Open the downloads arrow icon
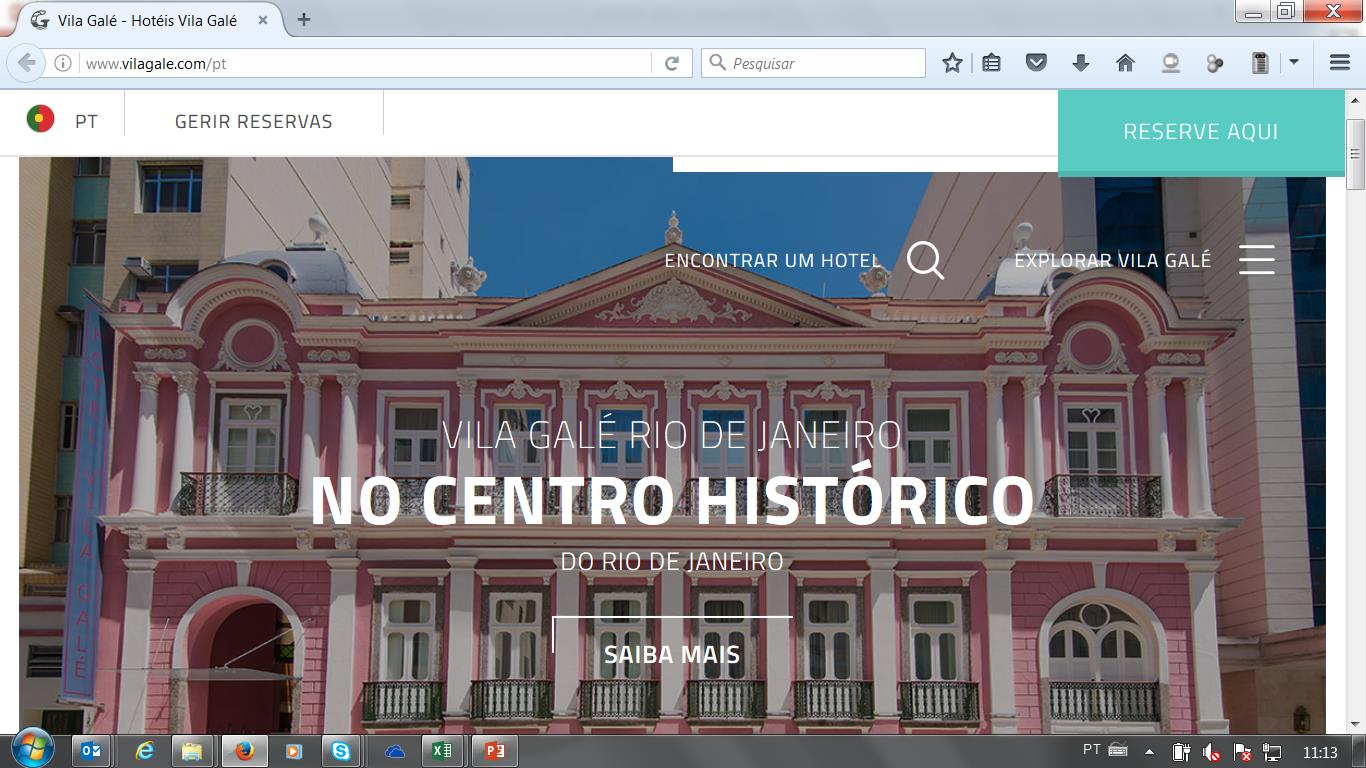1366x768 pixels. click(1080, 63)
